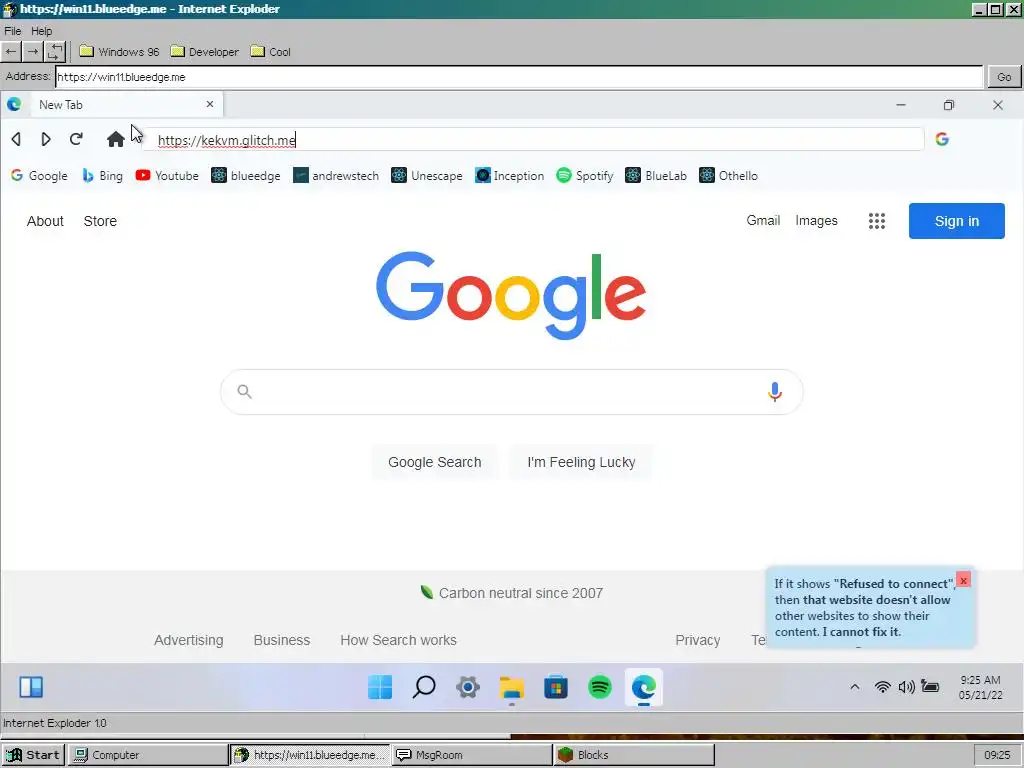Open the Developer bookmark folder
Image resolution: width=1024 pixels, height=768 pixels.
pos(204,52)
